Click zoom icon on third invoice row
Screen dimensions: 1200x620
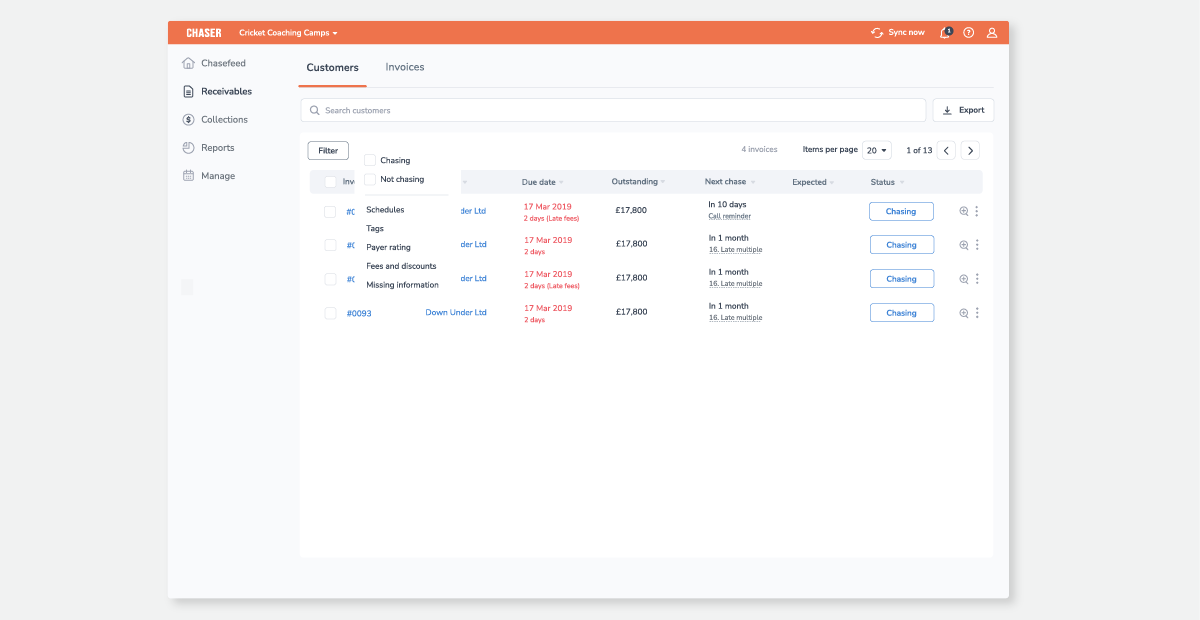(x=964, y=279)
